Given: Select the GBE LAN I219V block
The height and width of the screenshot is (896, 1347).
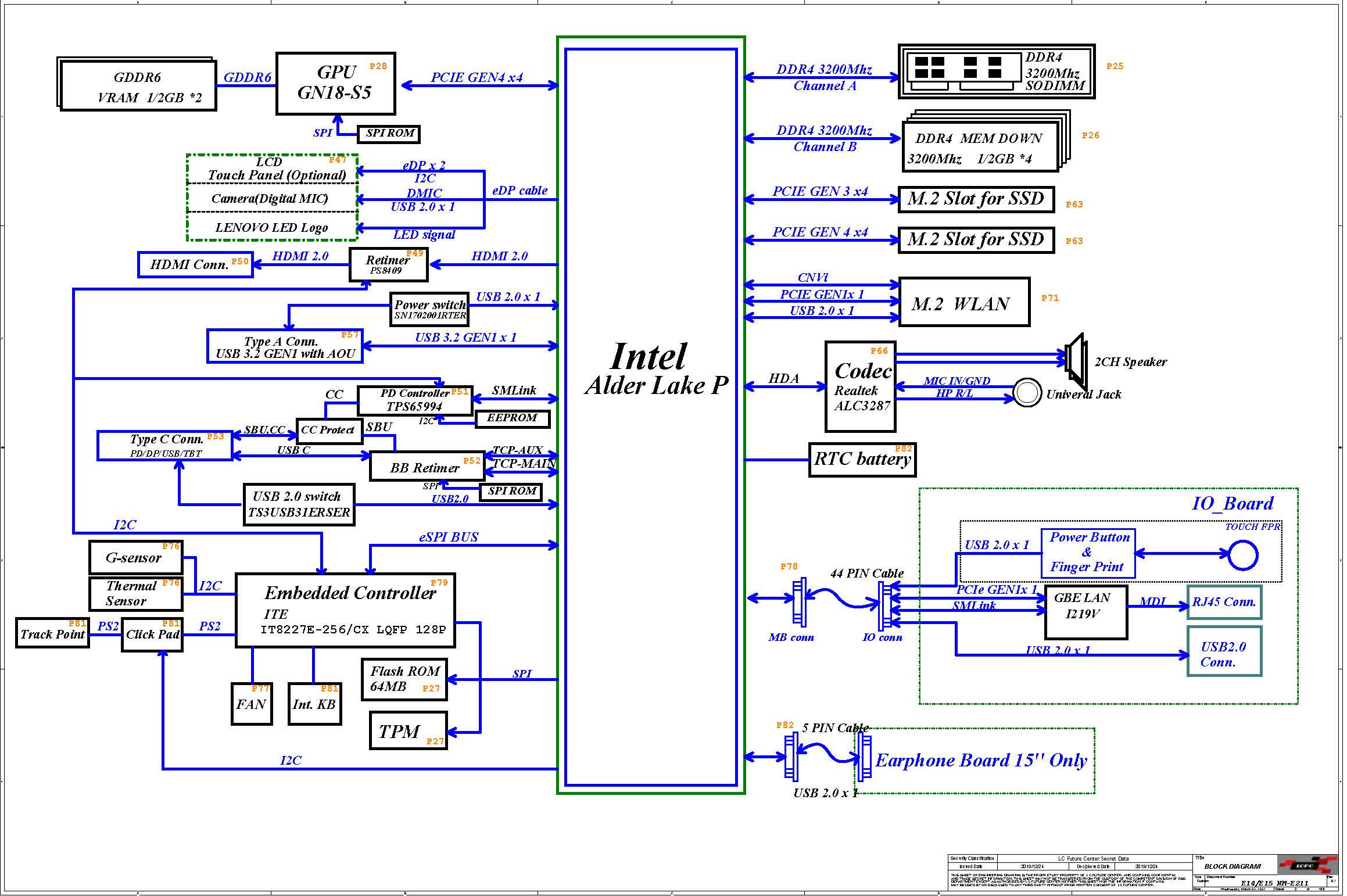Looking at the screenshot, I should (1085, 612).
